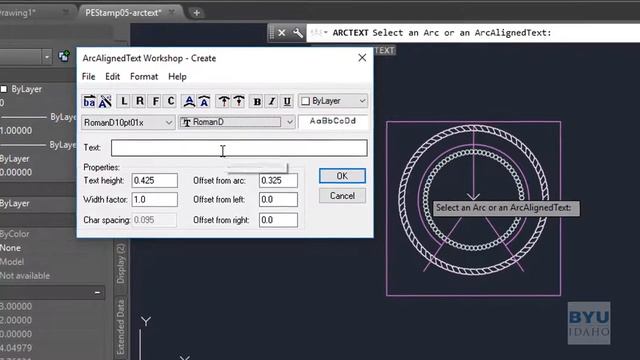Image resolution: width=640 pixels, height=360 pixels.
Task: Set the text direction outward from the center
Action: point(223,101)
